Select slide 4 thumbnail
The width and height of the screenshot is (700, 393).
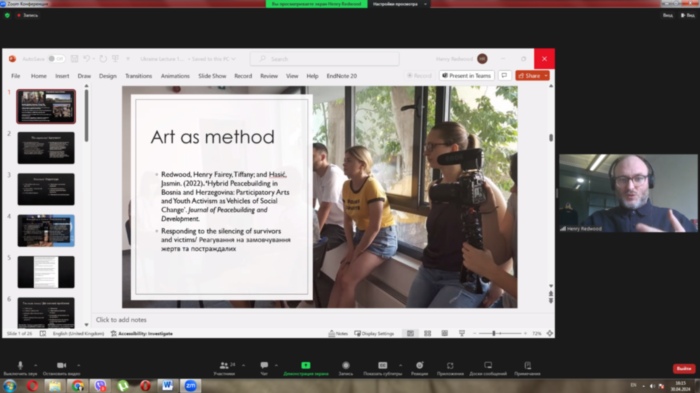[x=46, y=231]
